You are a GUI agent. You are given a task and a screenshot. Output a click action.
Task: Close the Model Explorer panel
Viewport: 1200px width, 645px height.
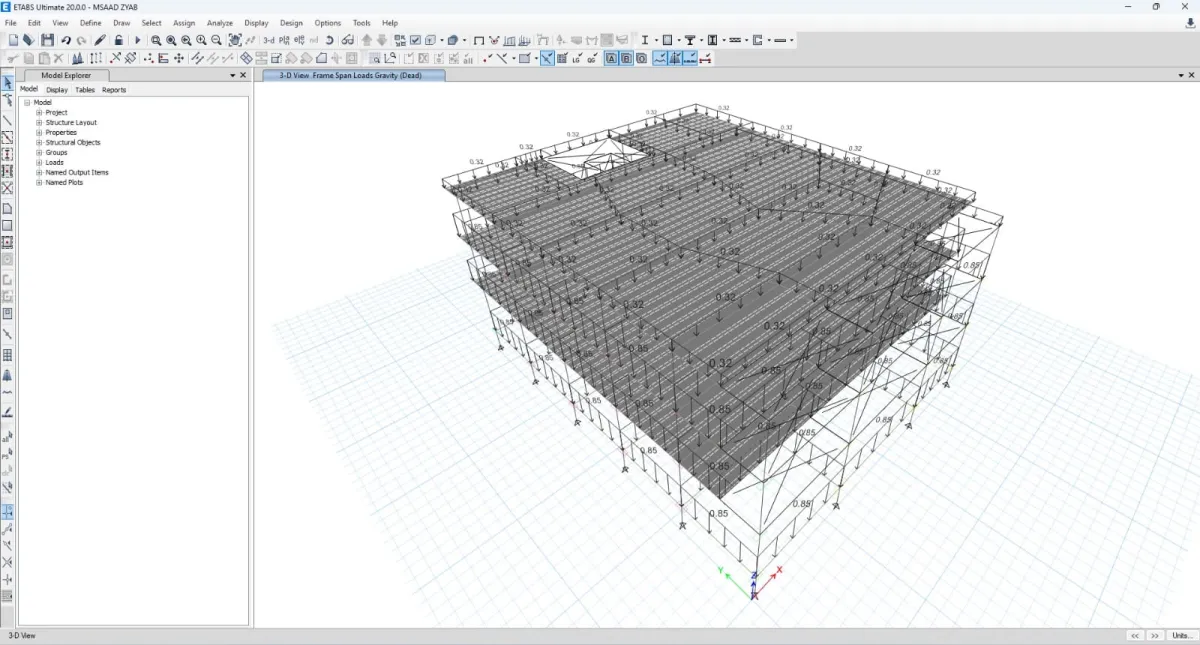pyautogui.click(x=243, y=75)
